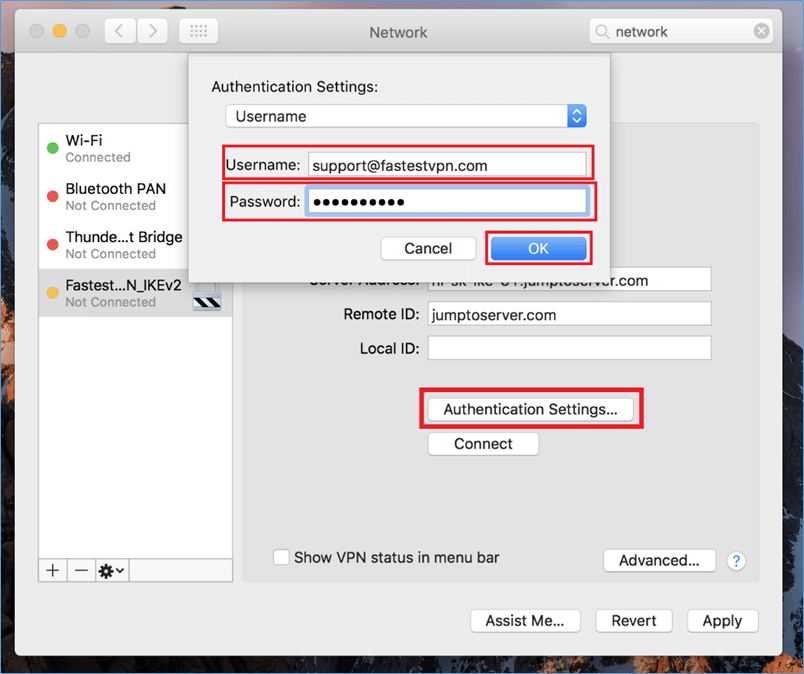Click OK in the authentication dialog
The image size is (804, 674).
pyautogui.click(x=538, y=248)
